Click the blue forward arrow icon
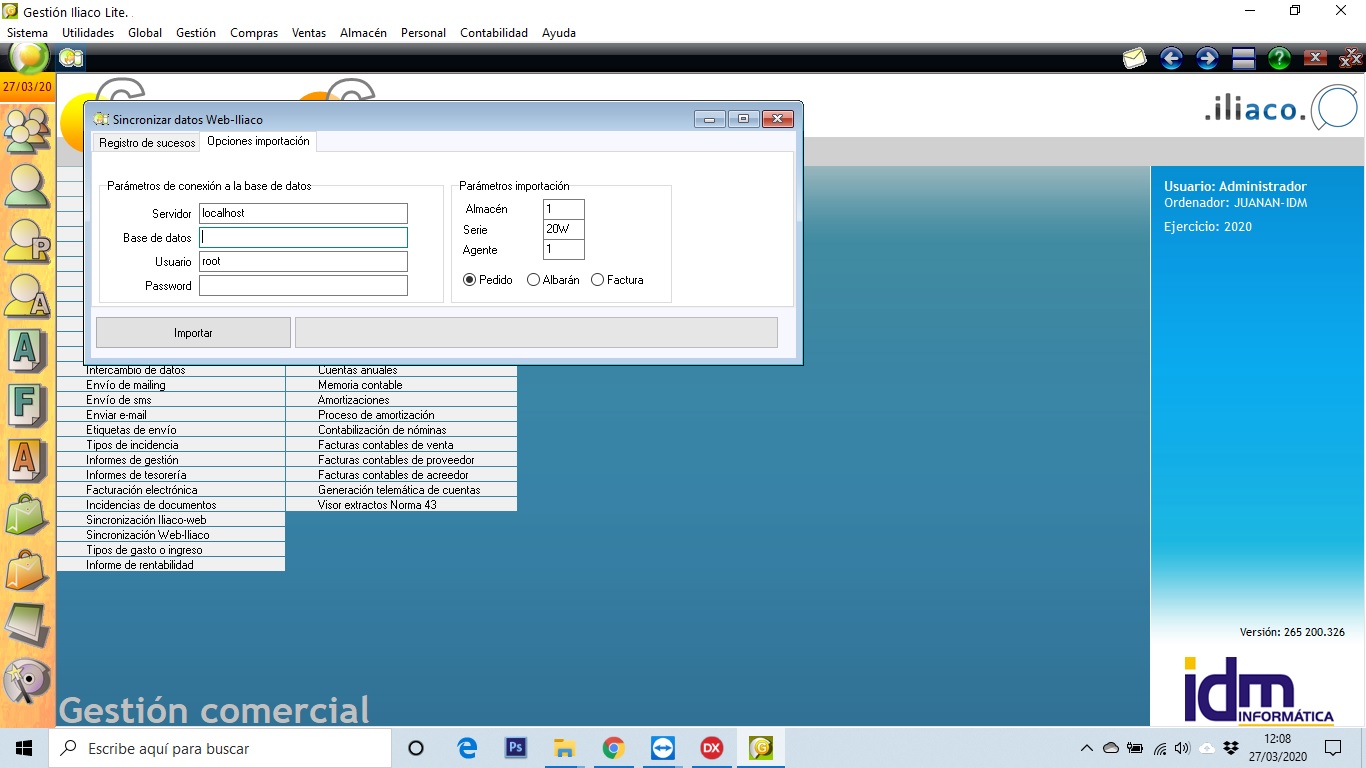 1207,58
